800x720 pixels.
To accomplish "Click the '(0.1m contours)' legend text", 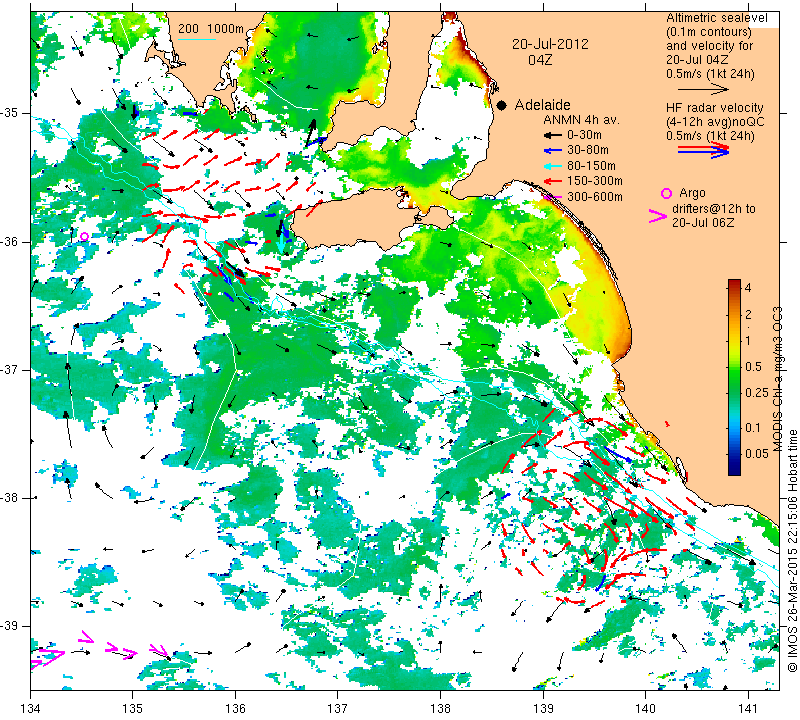I will [x=709, y=32].
